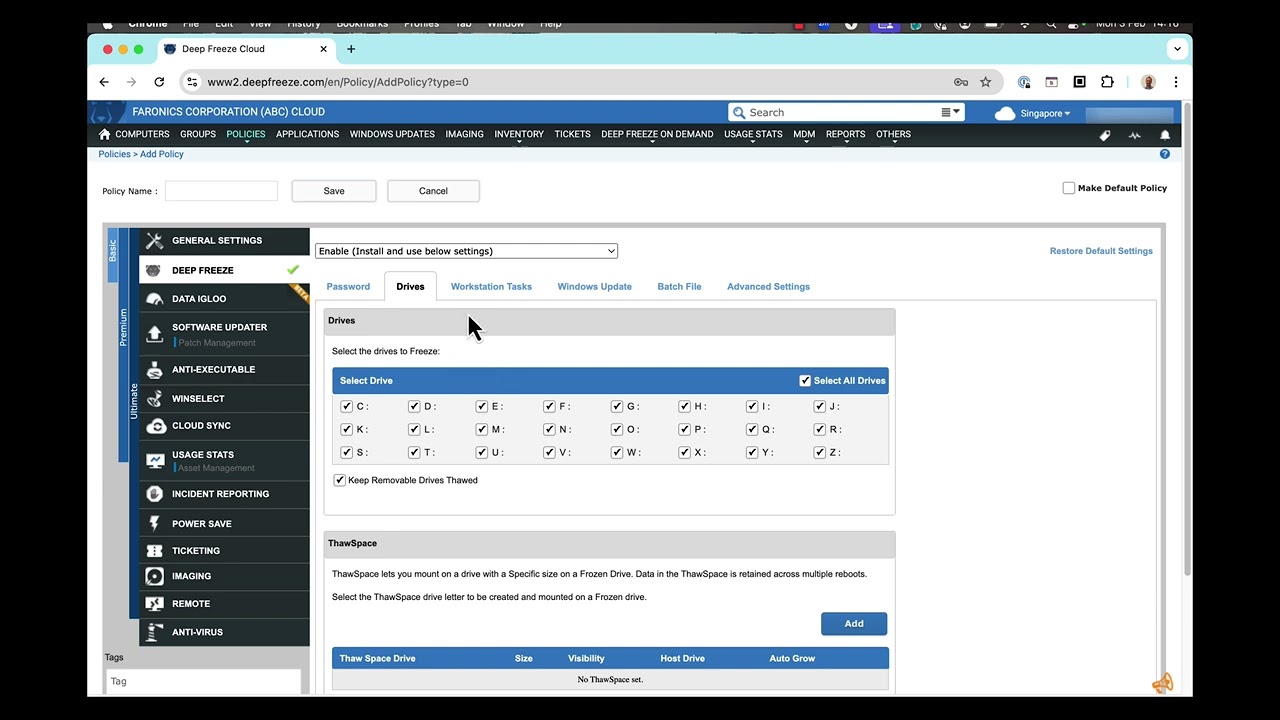
Task: Open Incident Reporting shield icon
Action: (x=154, y=494)
